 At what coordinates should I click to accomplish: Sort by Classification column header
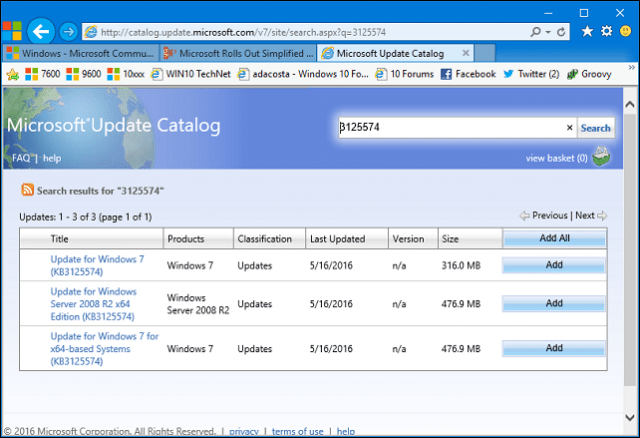click(264, 239)
